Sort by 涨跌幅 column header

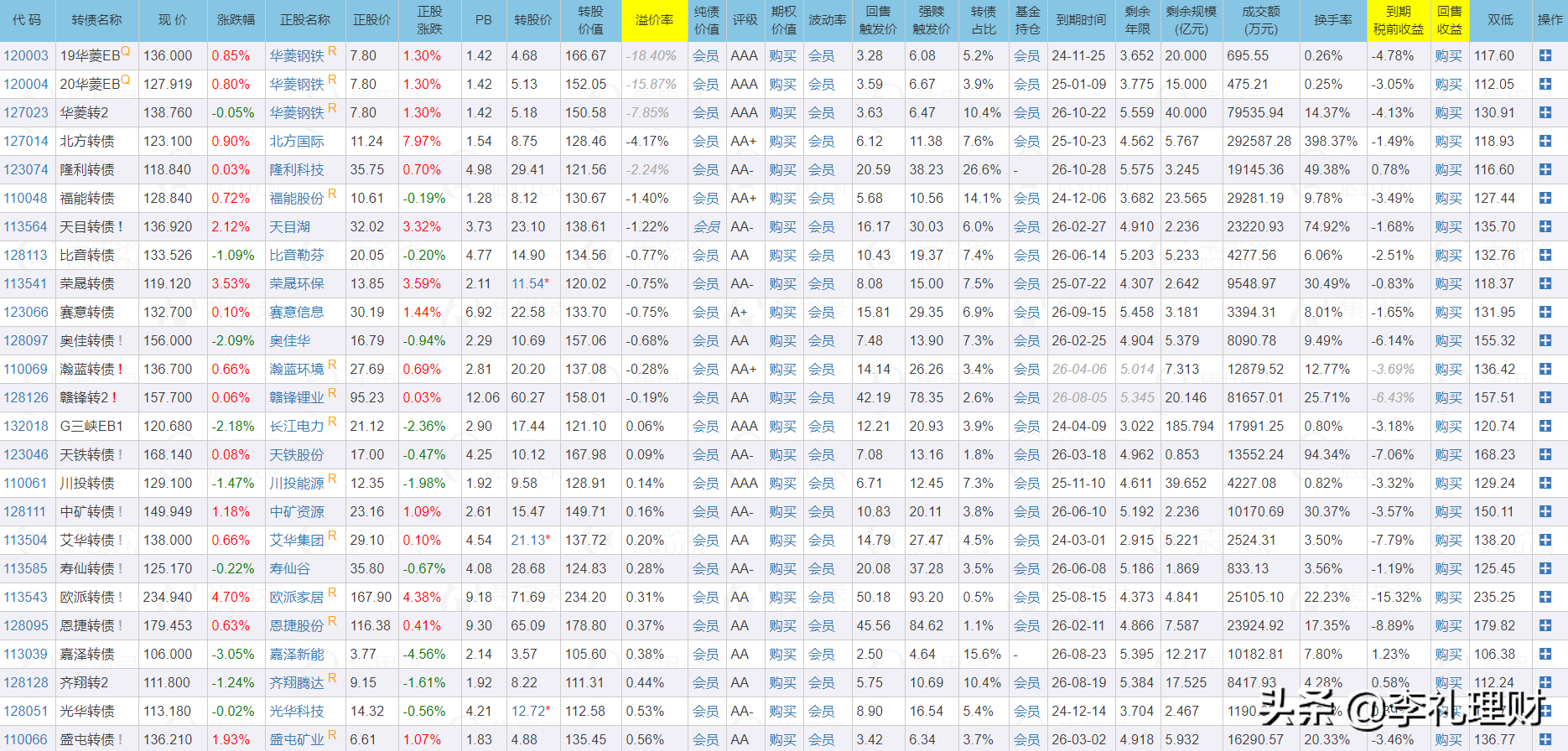click(236, 20)
